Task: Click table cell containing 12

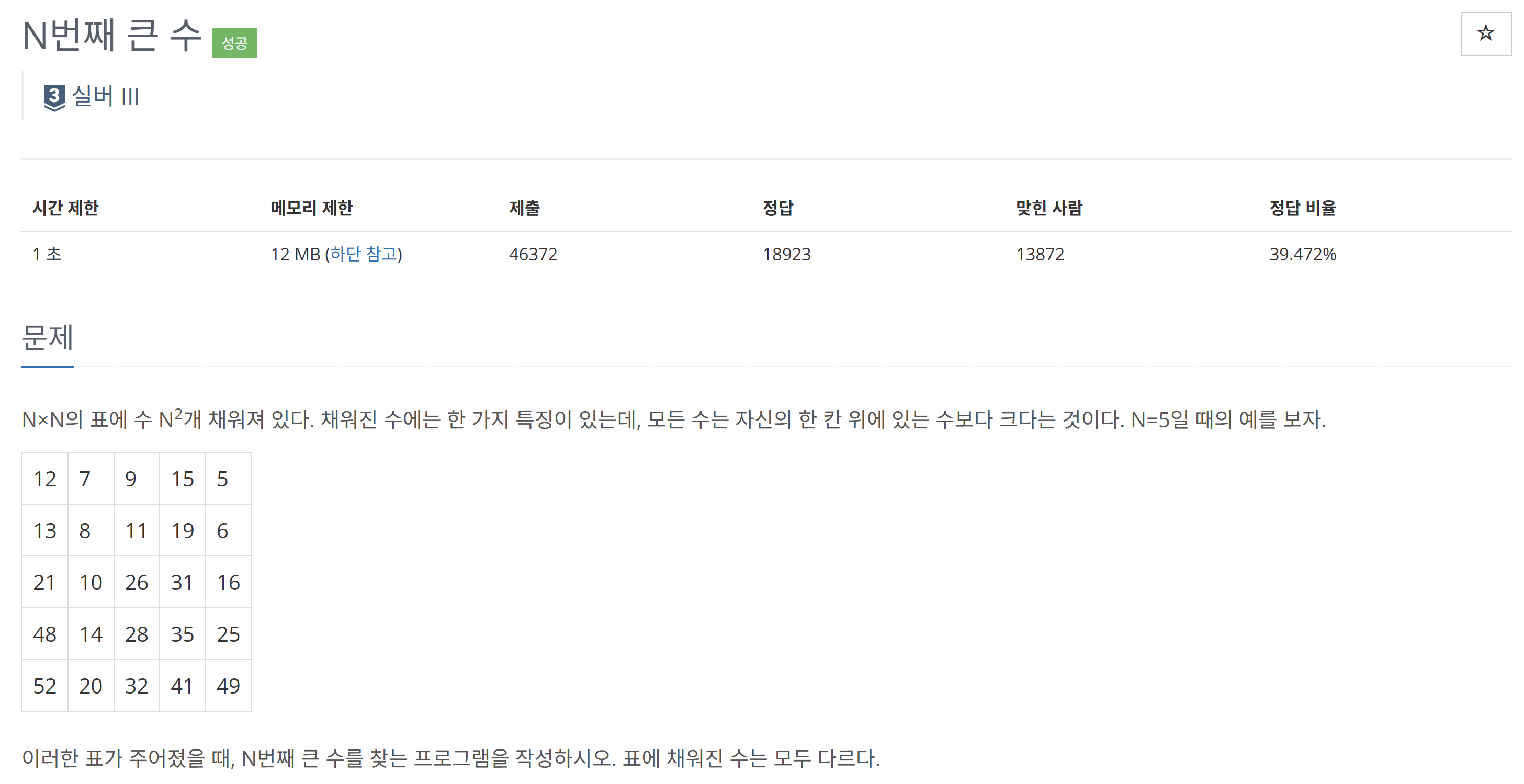Action: [x=45, y=479]
